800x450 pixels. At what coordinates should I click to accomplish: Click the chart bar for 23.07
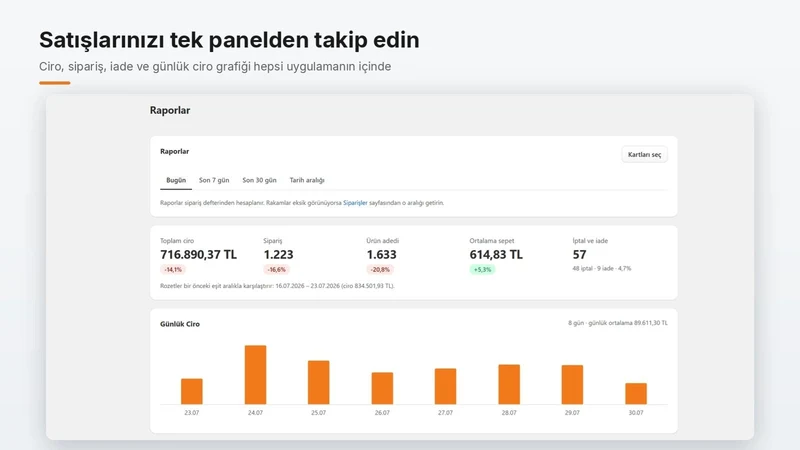(192, 391)
